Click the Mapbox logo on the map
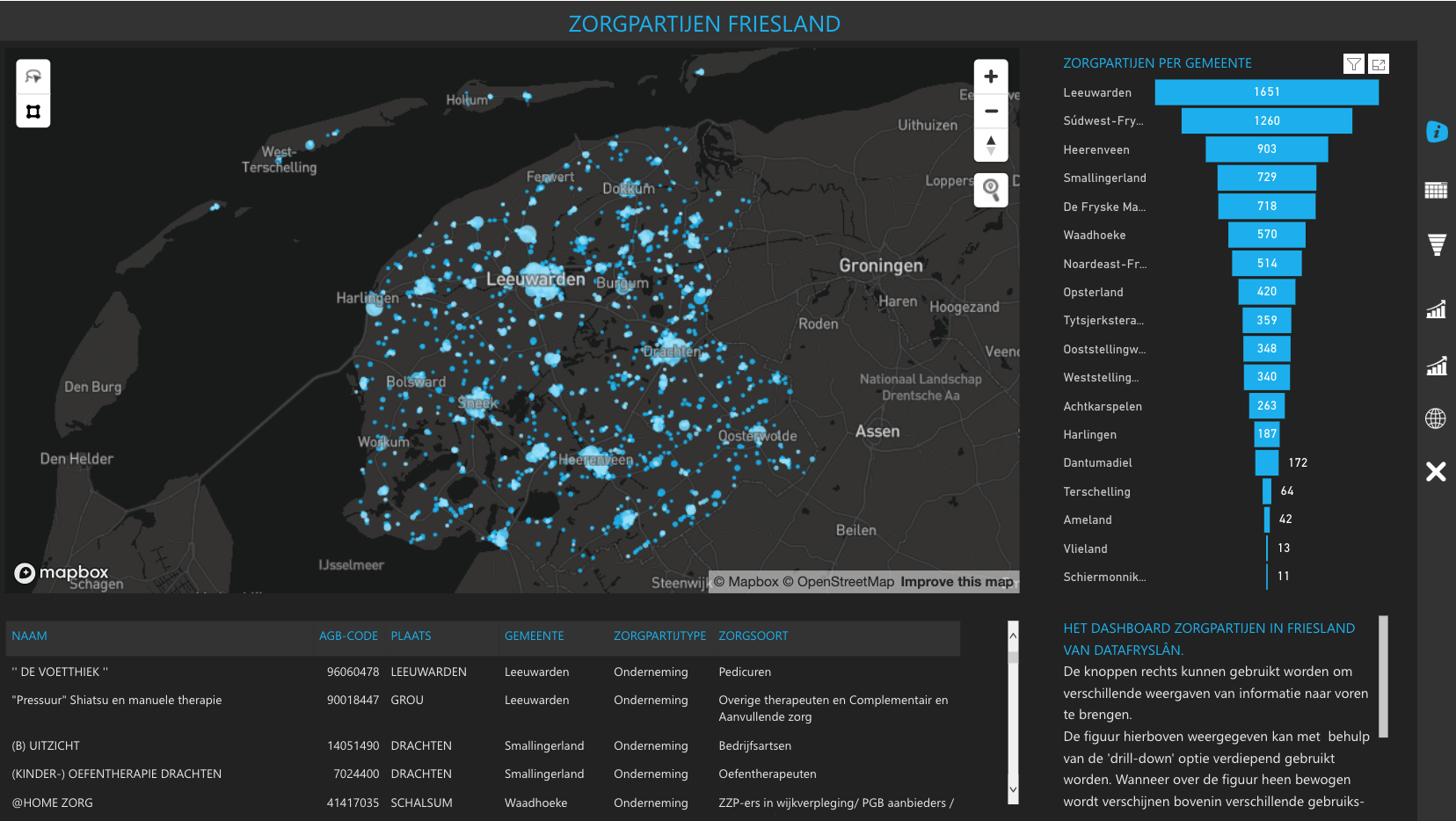Viewport: 1456px width, 821px height. pos(62,573)
